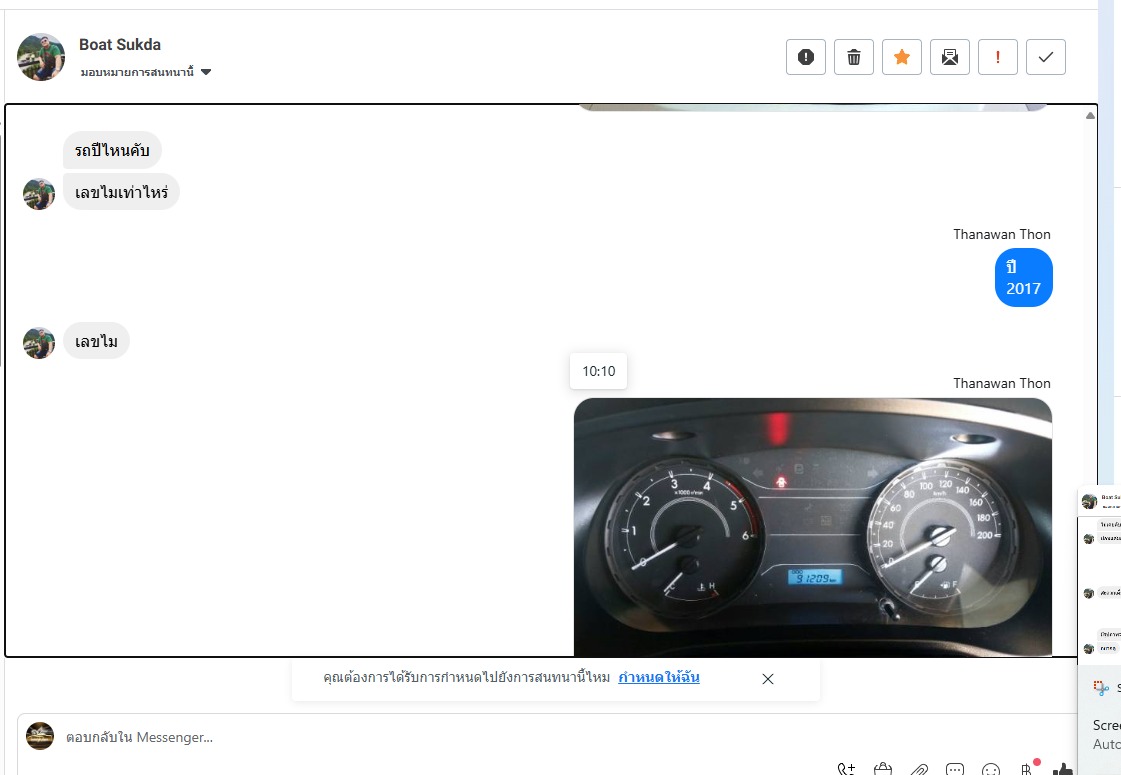Click Thanawan Thon name above 2017 reply
1121x775 pixels.
coord(1002,235)
